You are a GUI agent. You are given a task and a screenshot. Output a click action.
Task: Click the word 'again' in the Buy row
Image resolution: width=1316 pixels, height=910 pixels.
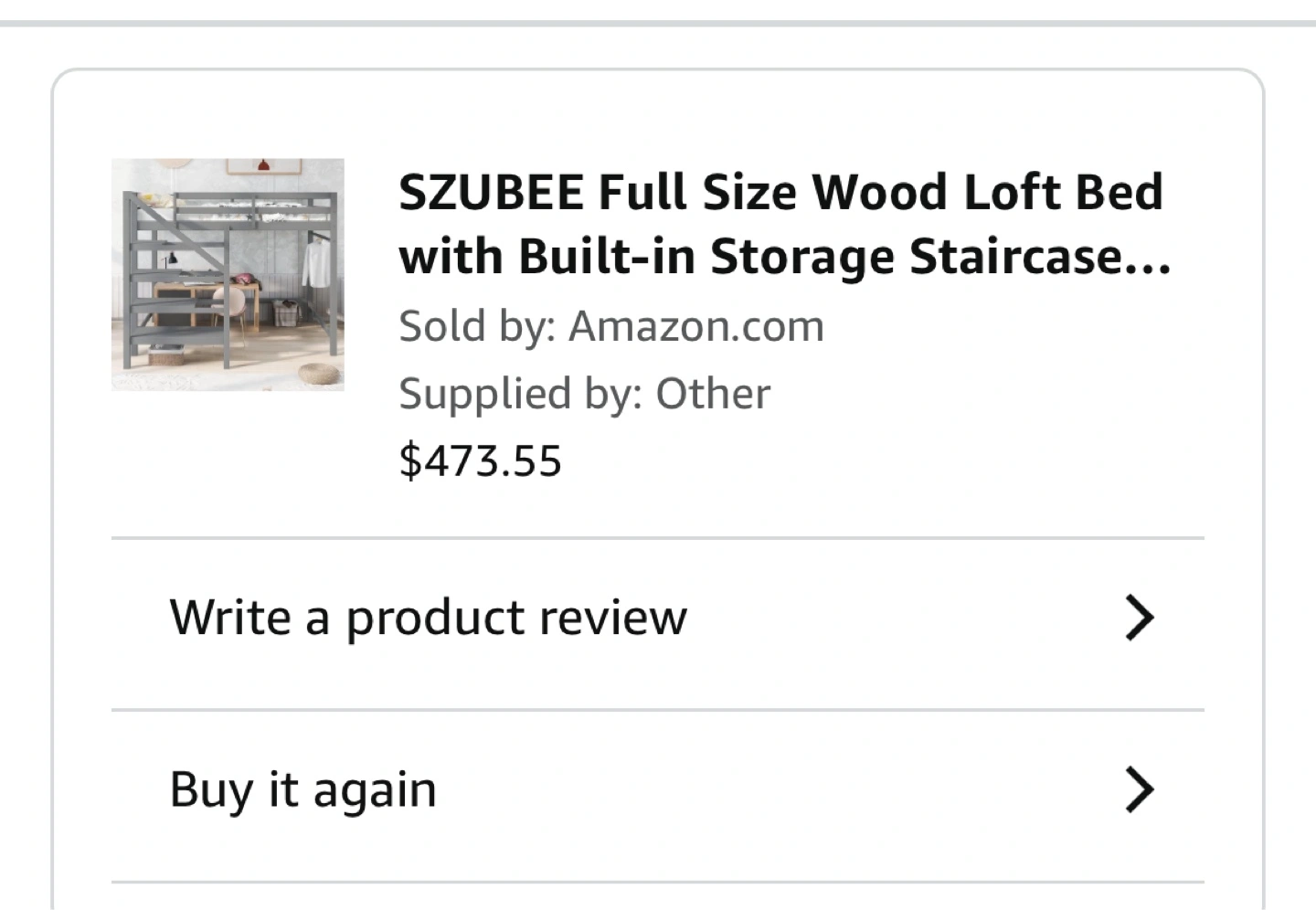click(x=375, y=791)
